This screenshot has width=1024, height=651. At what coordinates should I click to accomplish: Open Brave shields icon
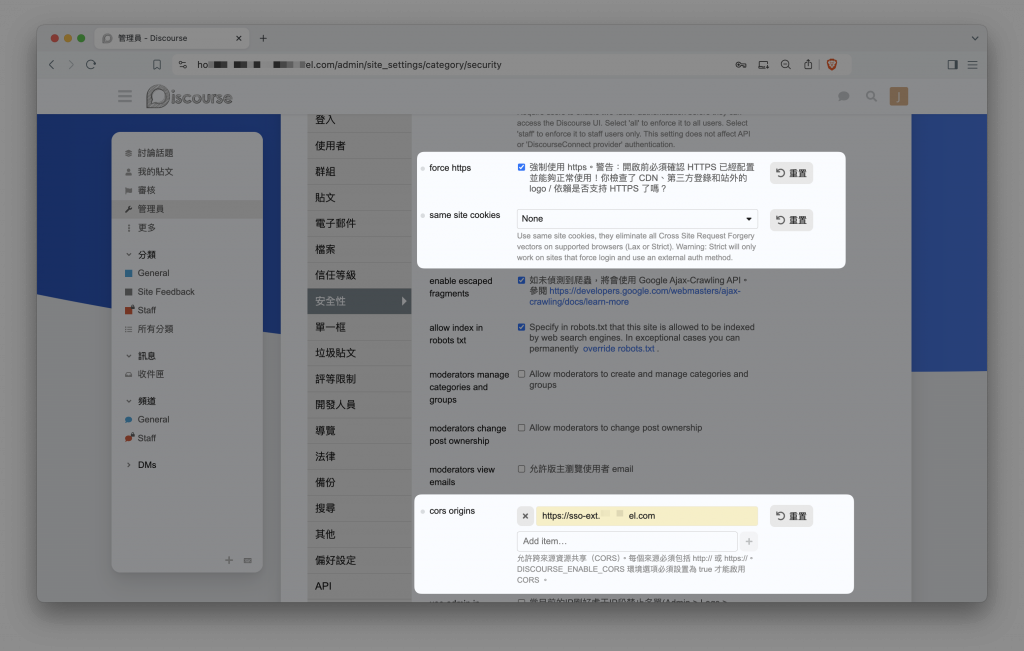coord(831,65)
